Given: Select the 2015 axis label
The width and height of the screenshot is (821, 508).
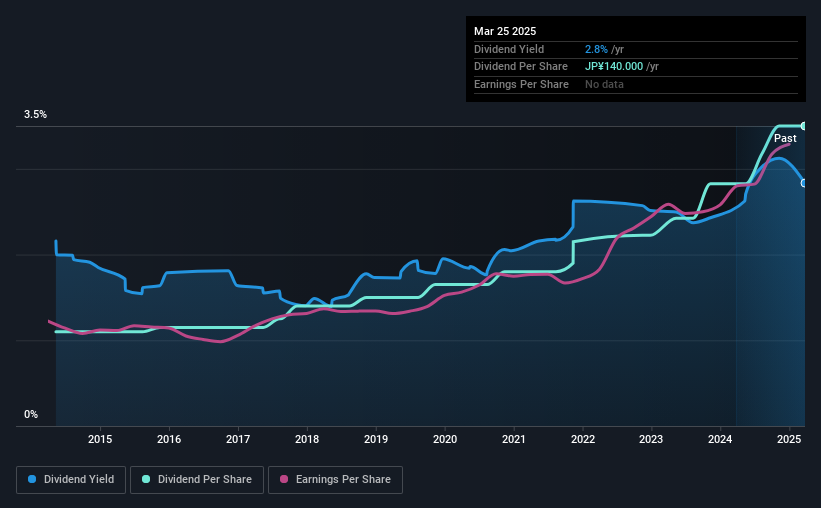Looking at the screenshot, I should tap(100, 439).
